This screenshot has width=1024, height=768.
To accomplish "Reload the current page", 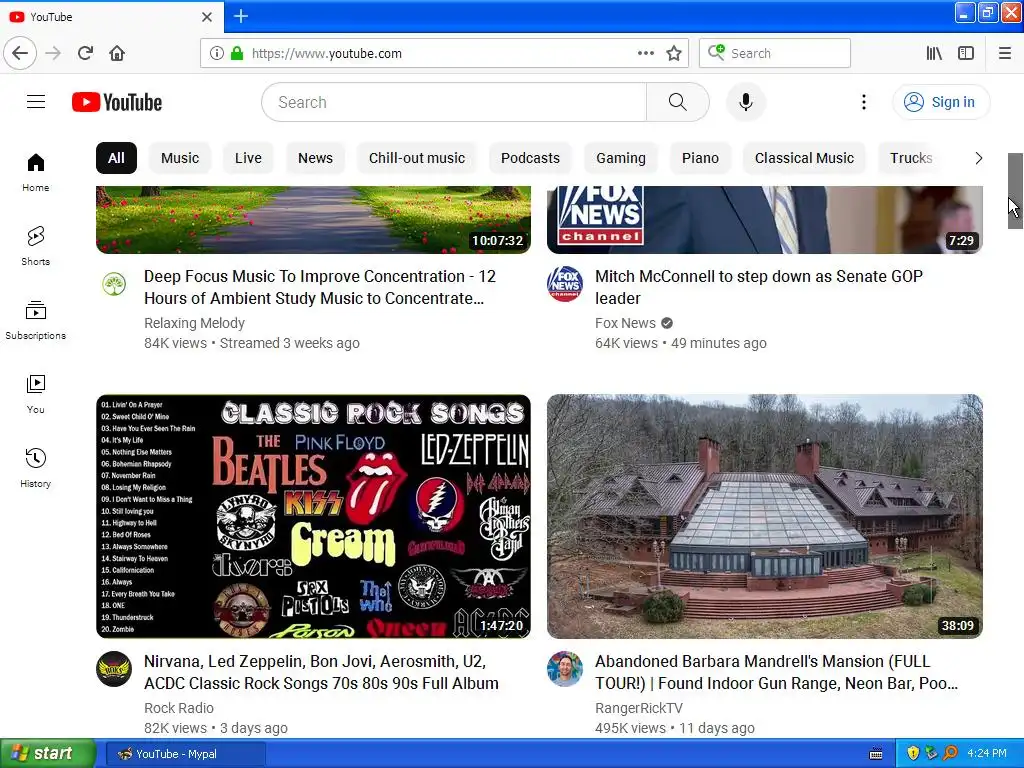I will click(85, 53).
